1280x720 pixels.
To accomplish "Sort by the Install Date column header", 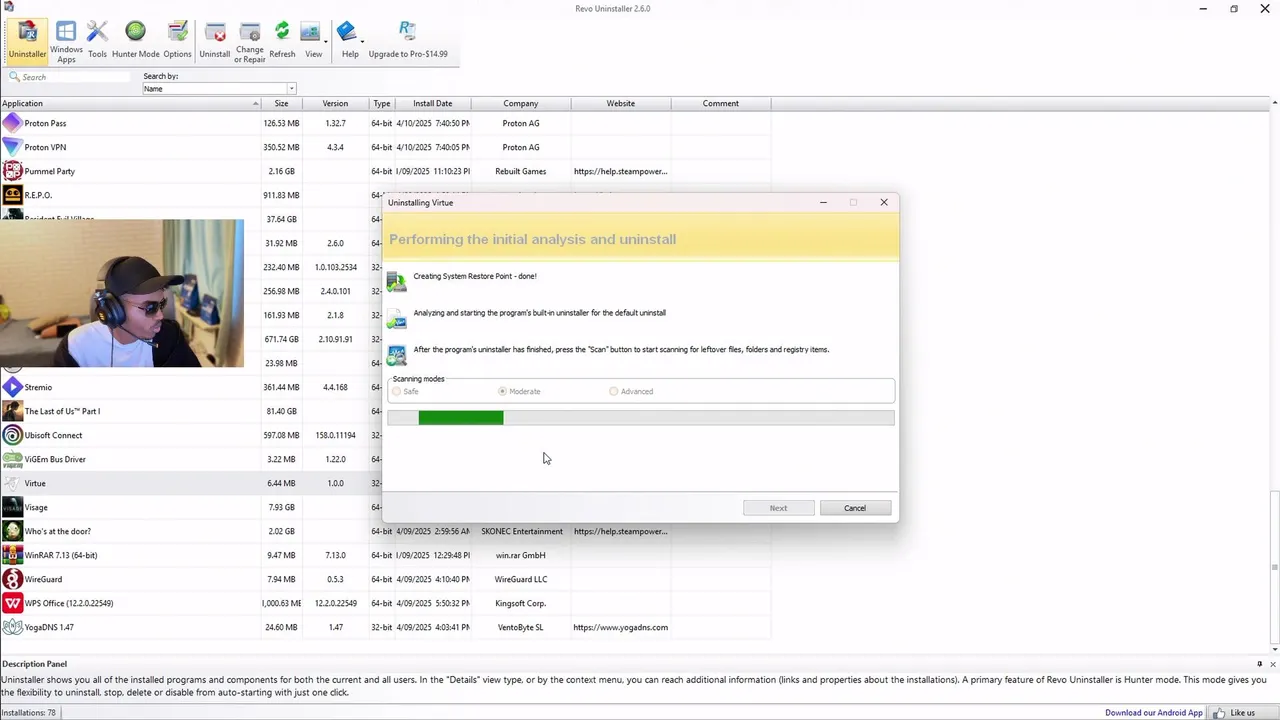I will [x=432, y=103].
